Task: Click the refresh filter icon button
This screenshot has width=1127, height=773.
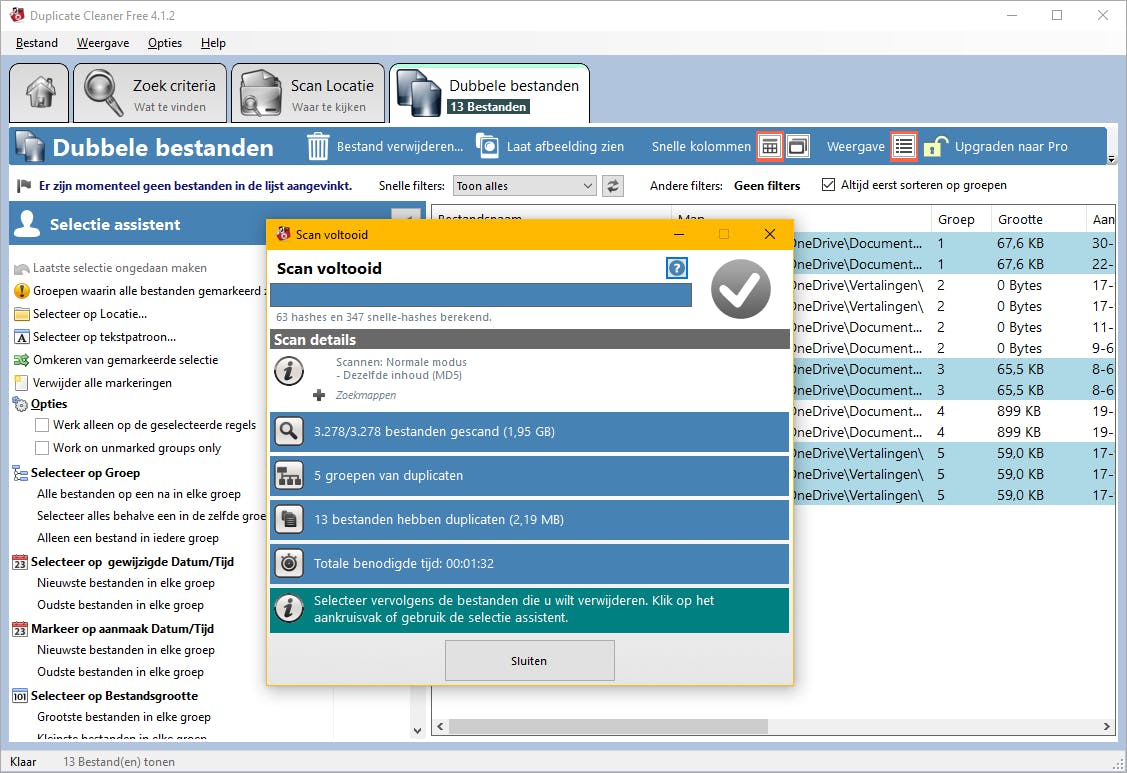Action: [x=613, y=185]
